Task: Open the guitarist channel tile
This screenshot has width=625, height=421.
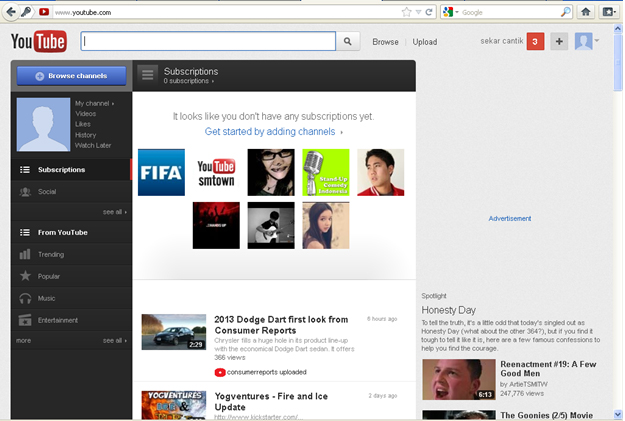Action: (x=271, y=225)
